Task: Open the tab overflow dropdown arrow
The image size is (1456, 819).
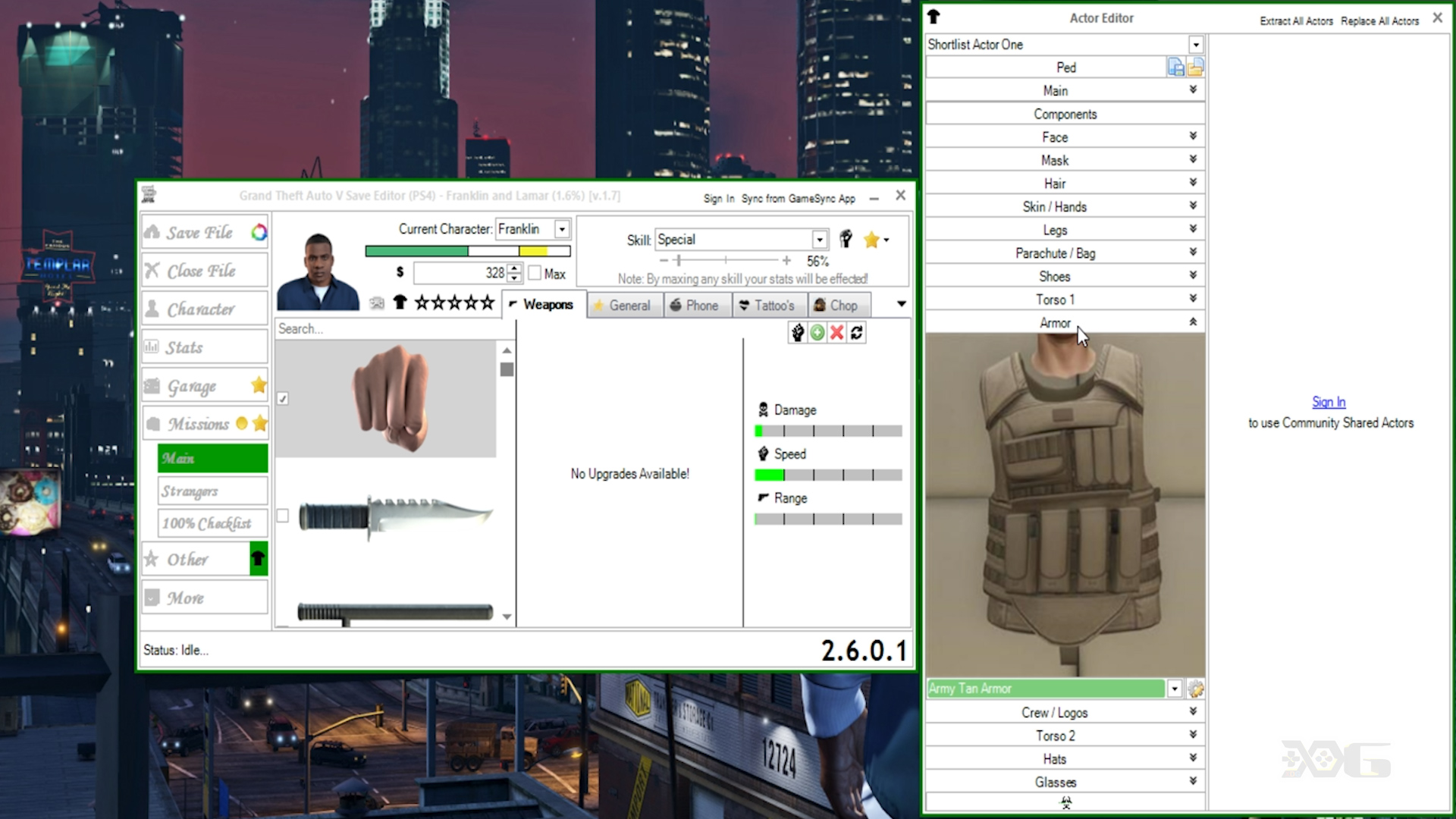Action: point(902,304)
